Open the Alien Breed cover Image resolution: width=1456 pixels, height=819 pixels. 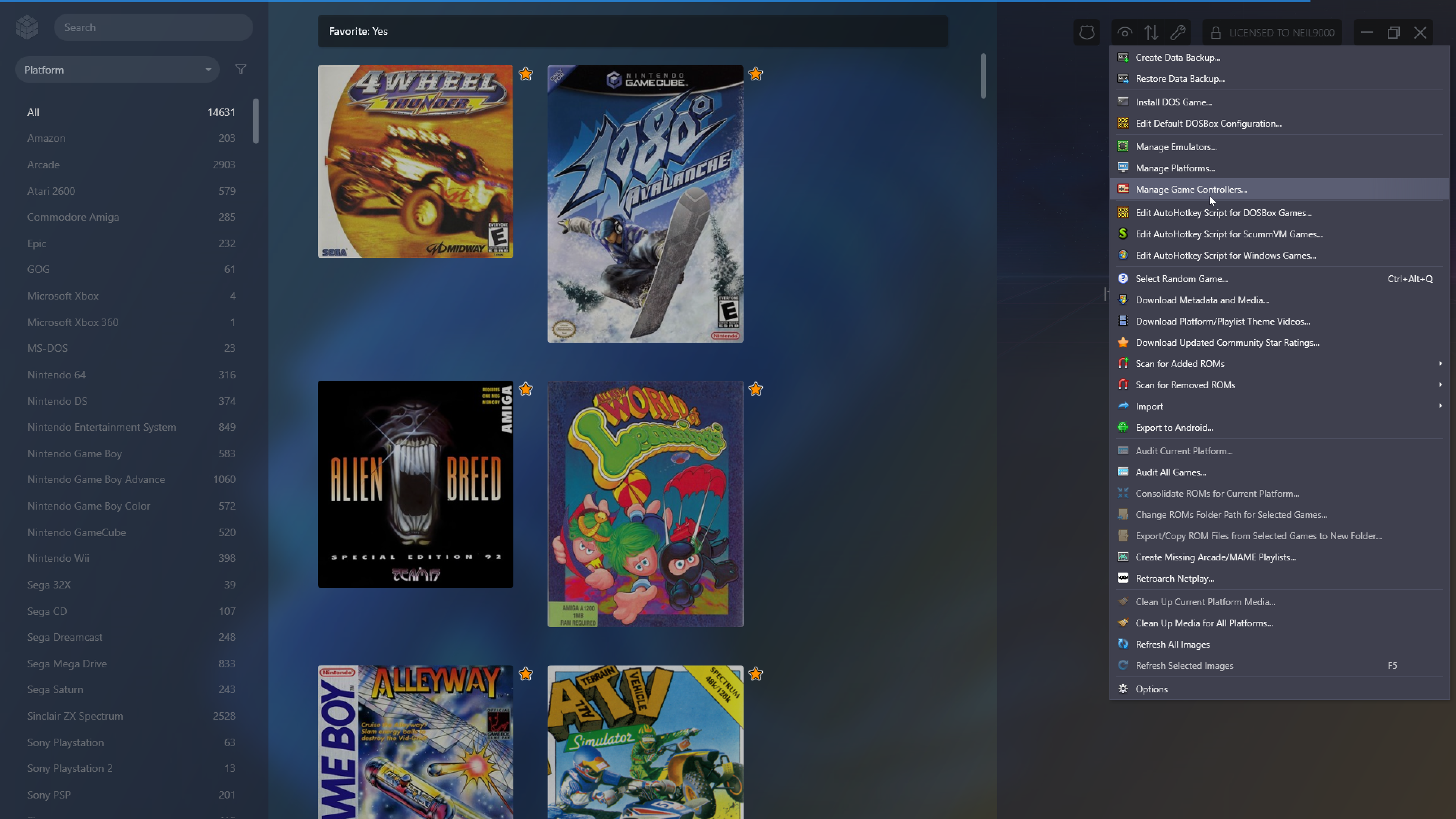(416, 485)
